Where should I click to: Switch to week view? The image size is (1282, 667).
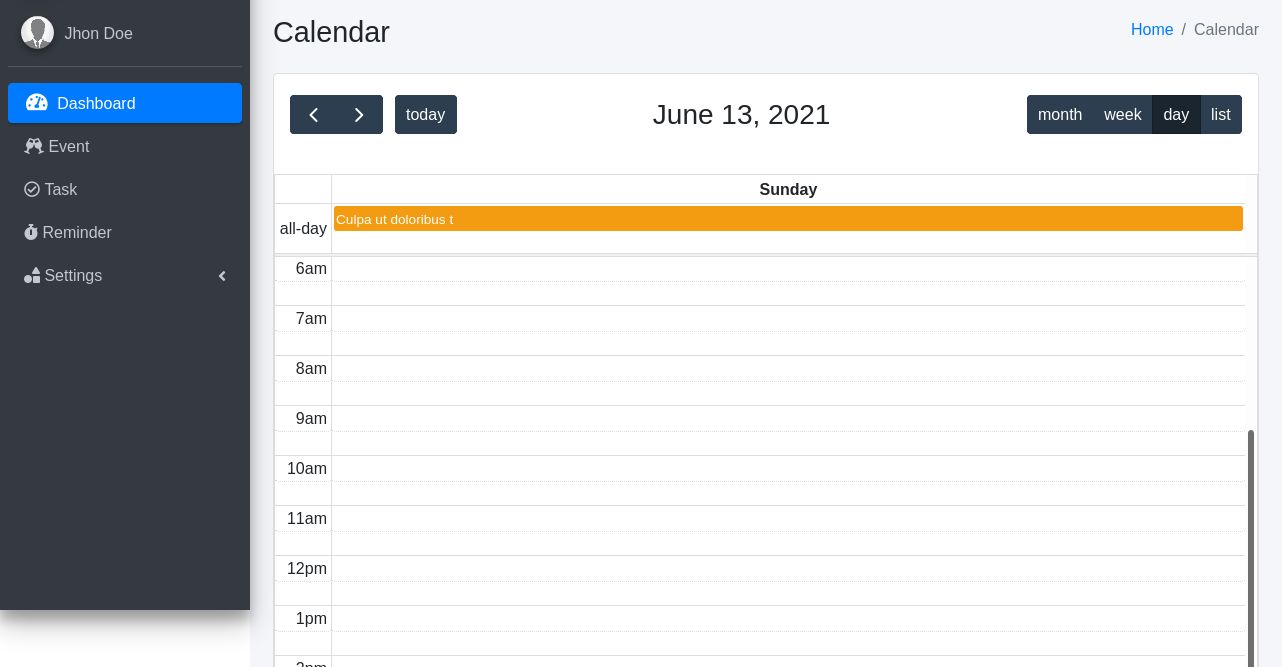(1122, 115)
